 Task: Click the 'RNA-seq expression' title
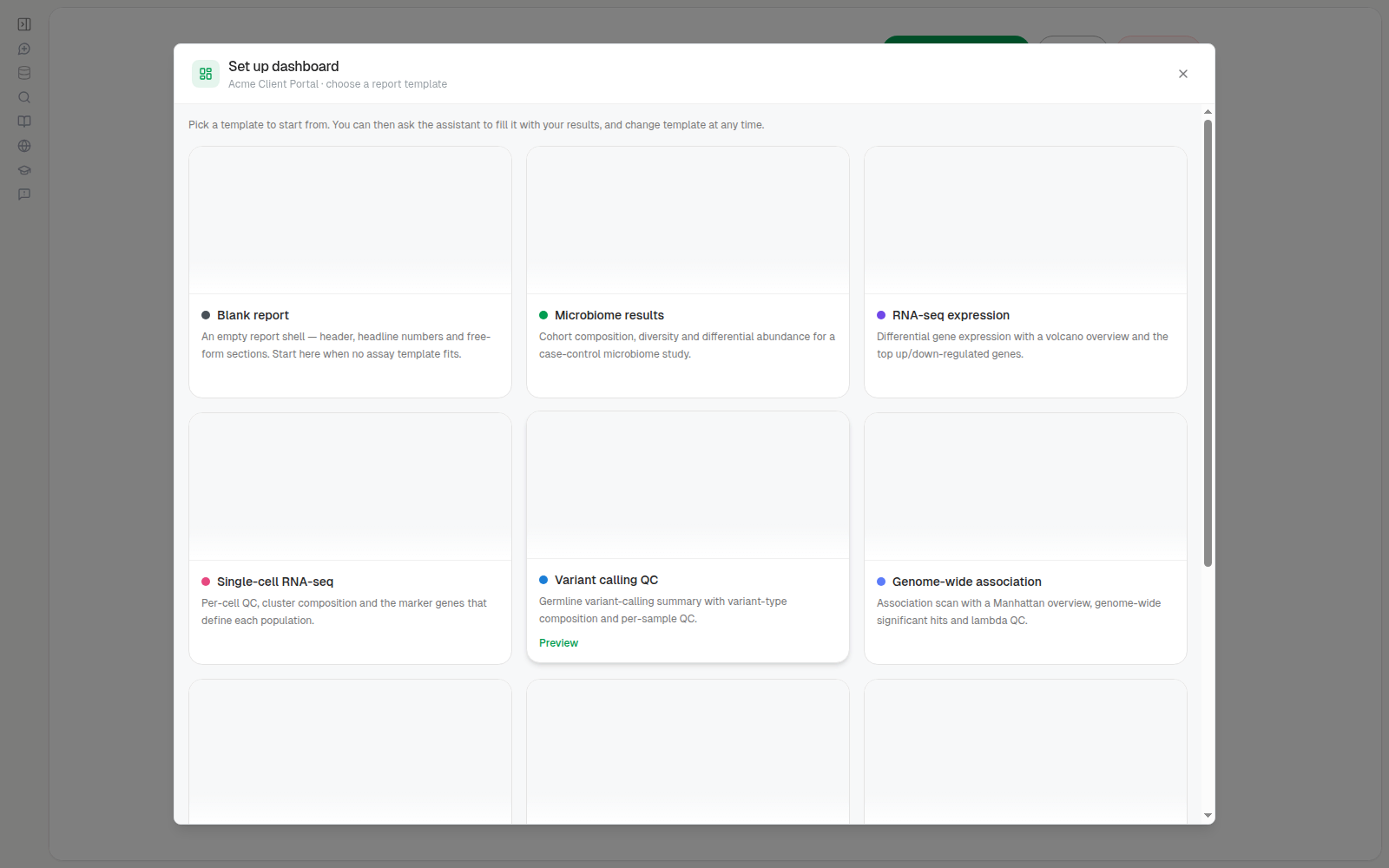tap(951, 315)
